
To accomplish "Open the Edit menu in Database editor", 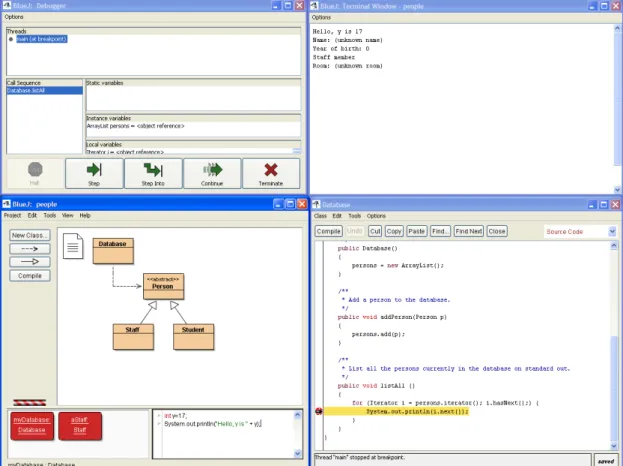I will coord(337,216).
